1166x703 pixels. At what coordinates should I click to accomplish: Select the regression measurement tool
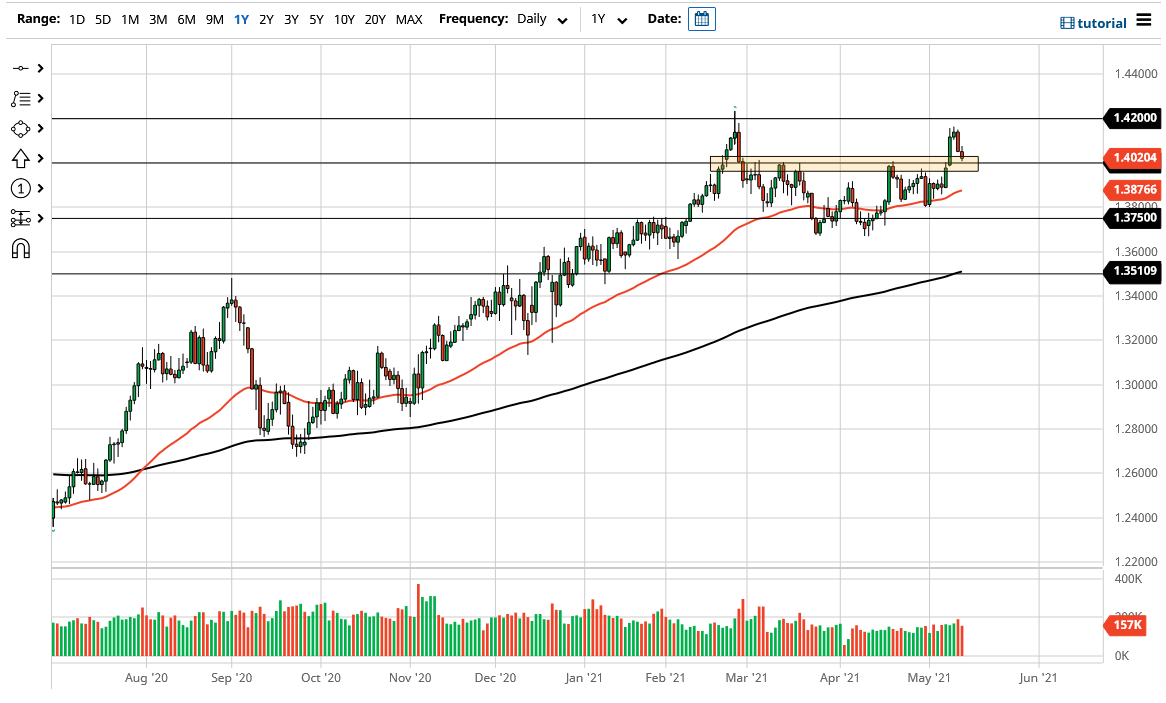(20, 218)
